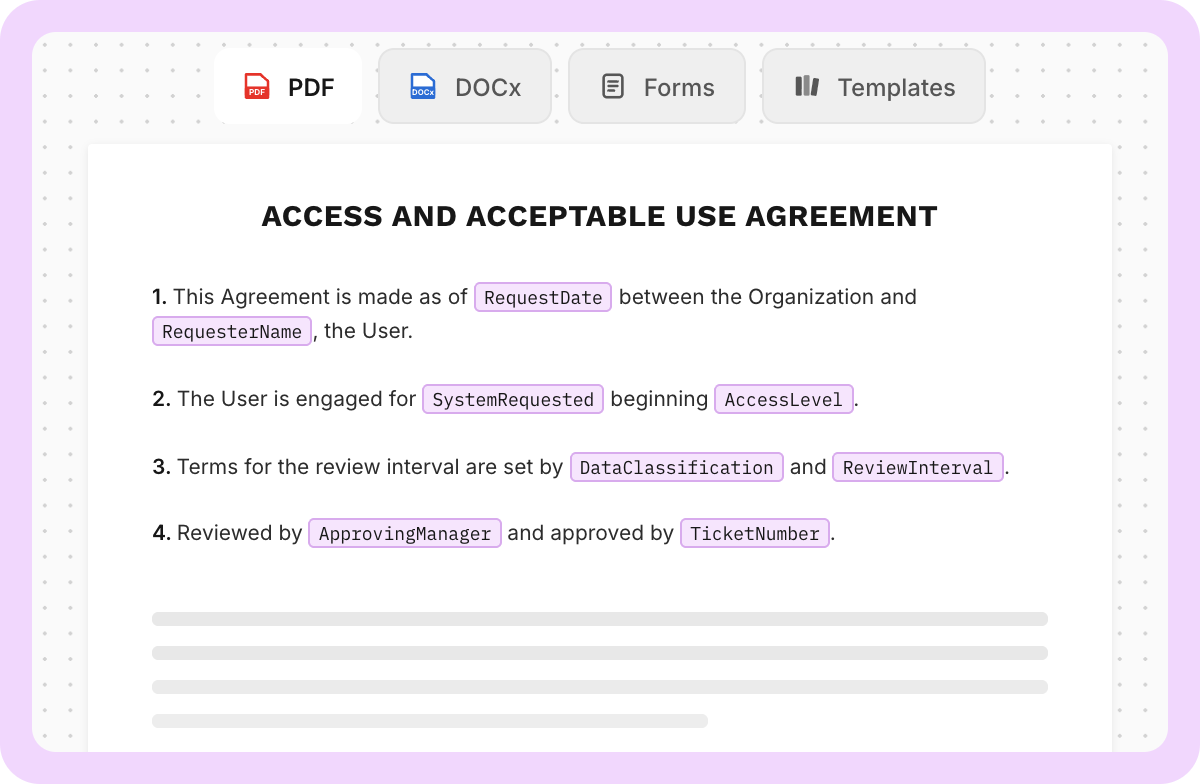Click the Forms document icon

tap(613, 87)
